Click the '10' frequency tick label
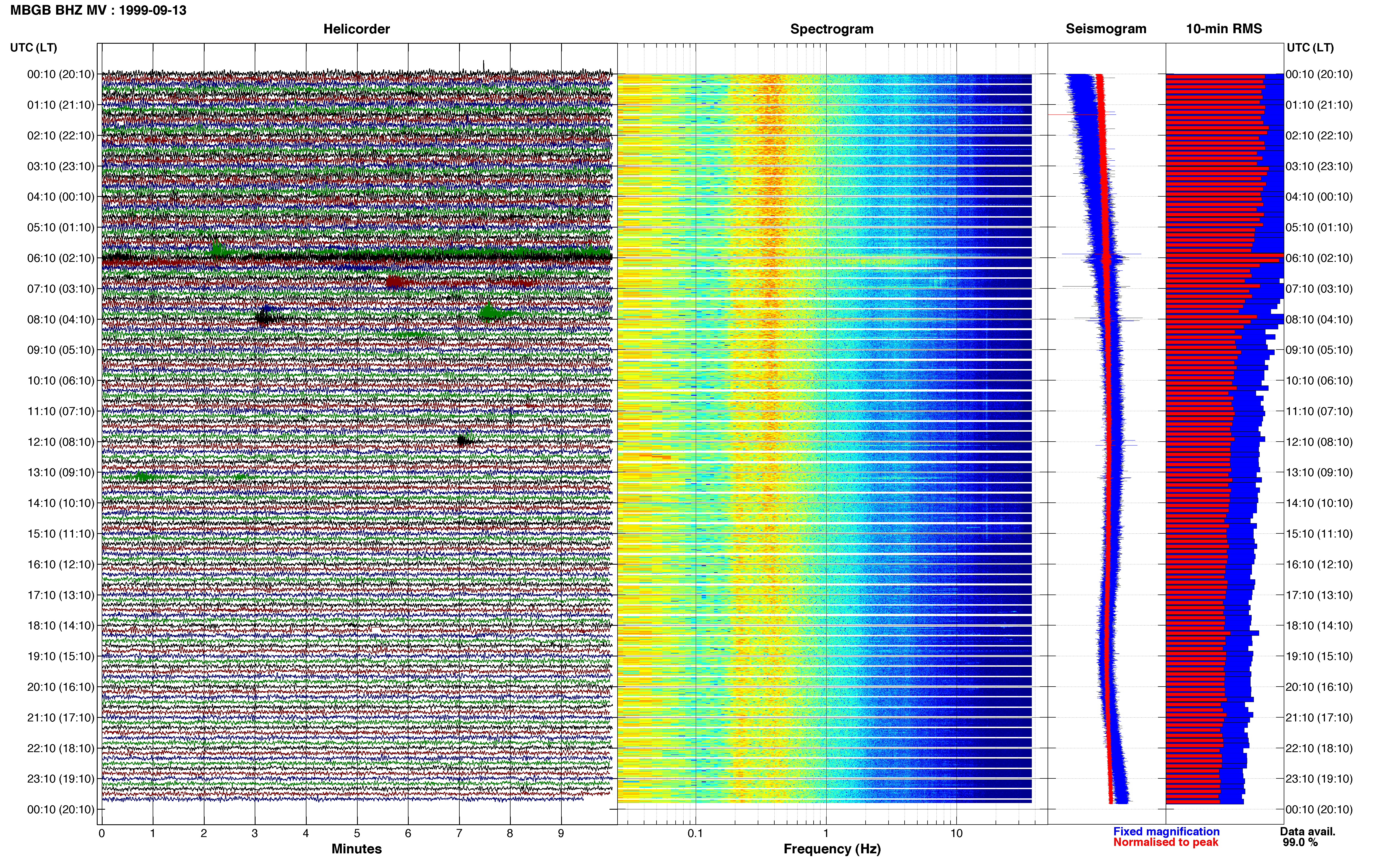The height and width of the screenshot is (868, 1388). 956,833
